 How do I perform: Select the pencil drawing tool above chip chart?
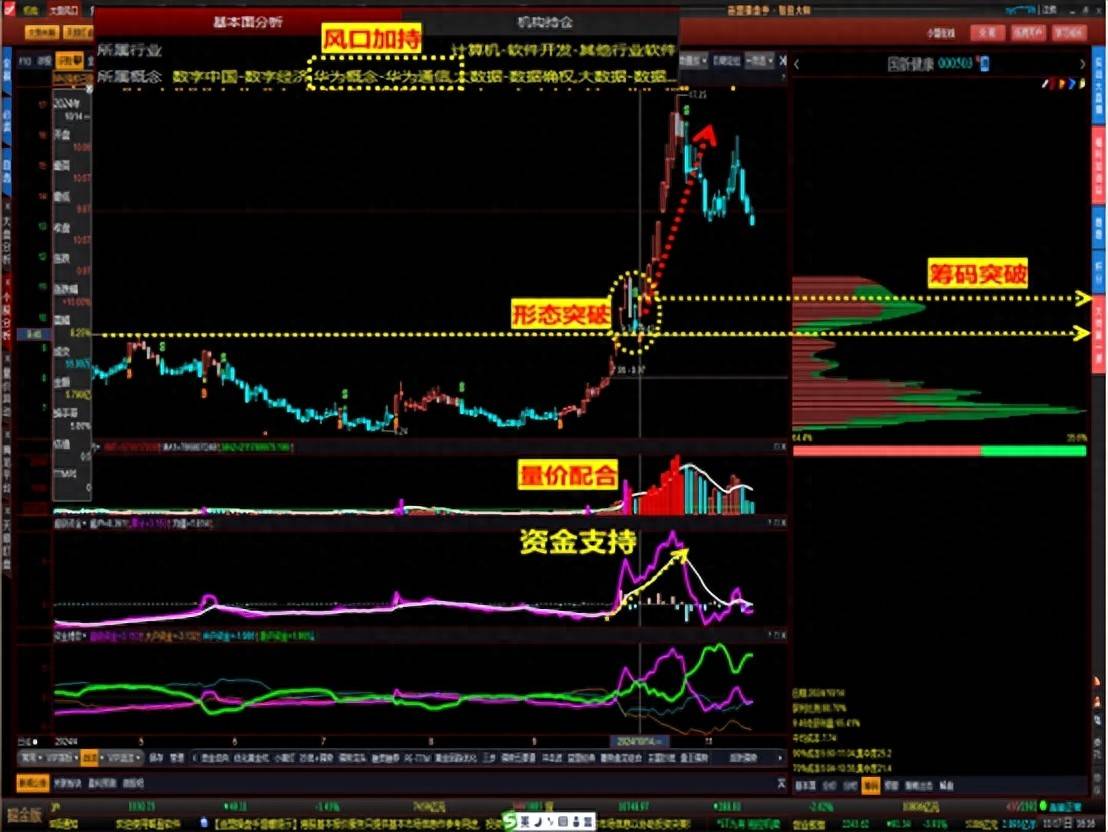pyautogui.click(x=1046, y=84)
